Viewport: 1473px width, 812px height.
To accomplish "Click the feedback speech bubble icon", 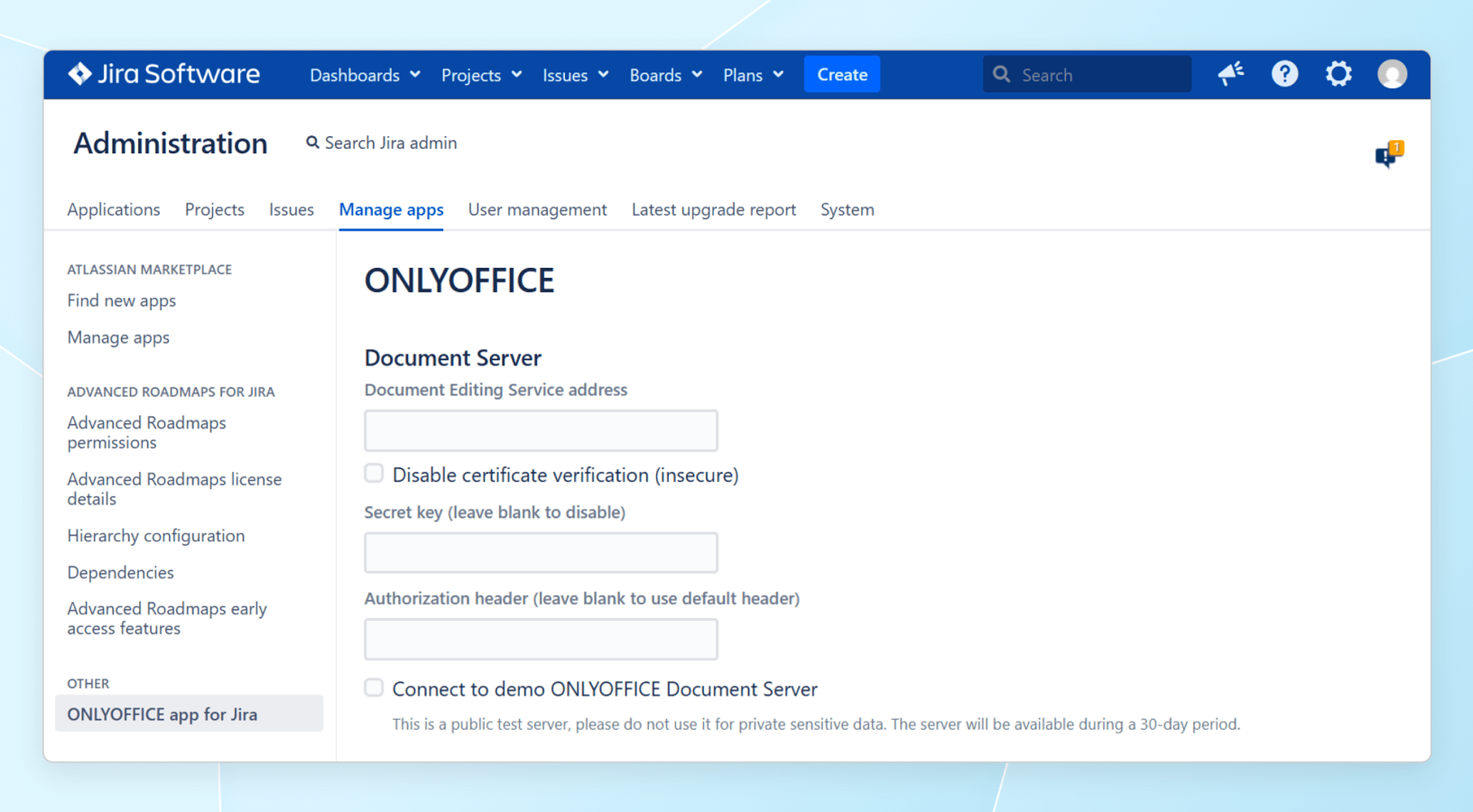I will coord(1389,154).
